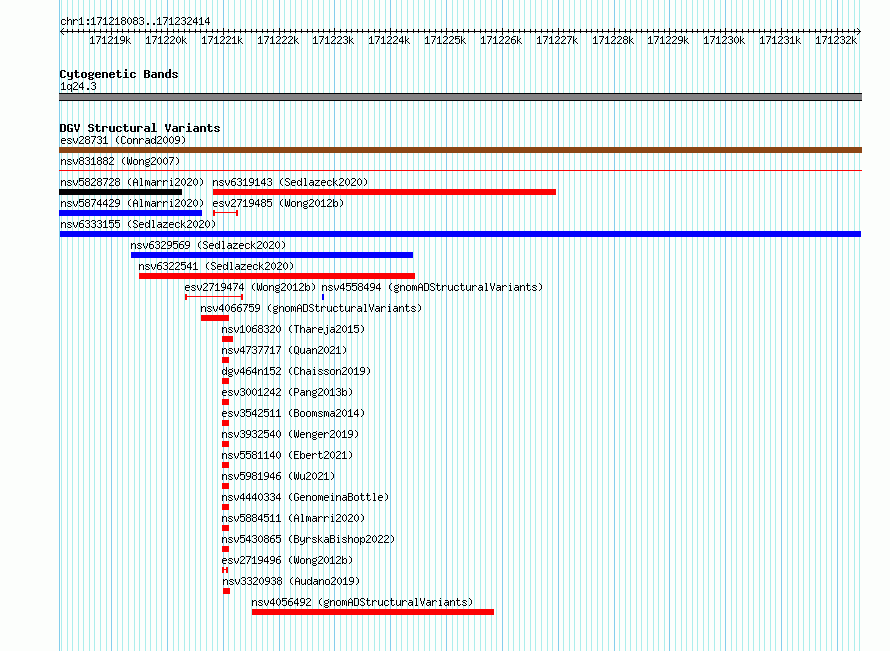The width and height of the screenshot is (890, 651).
Task: Click the nsv5828728 (Almarri2020) label
Action: click(132, 182)
